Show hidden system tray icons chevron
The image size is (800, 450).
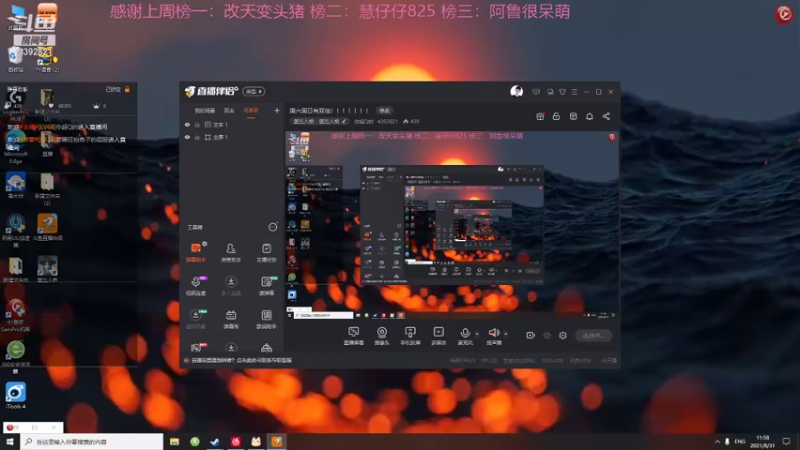pyautogui.click(x=717, y=441)
